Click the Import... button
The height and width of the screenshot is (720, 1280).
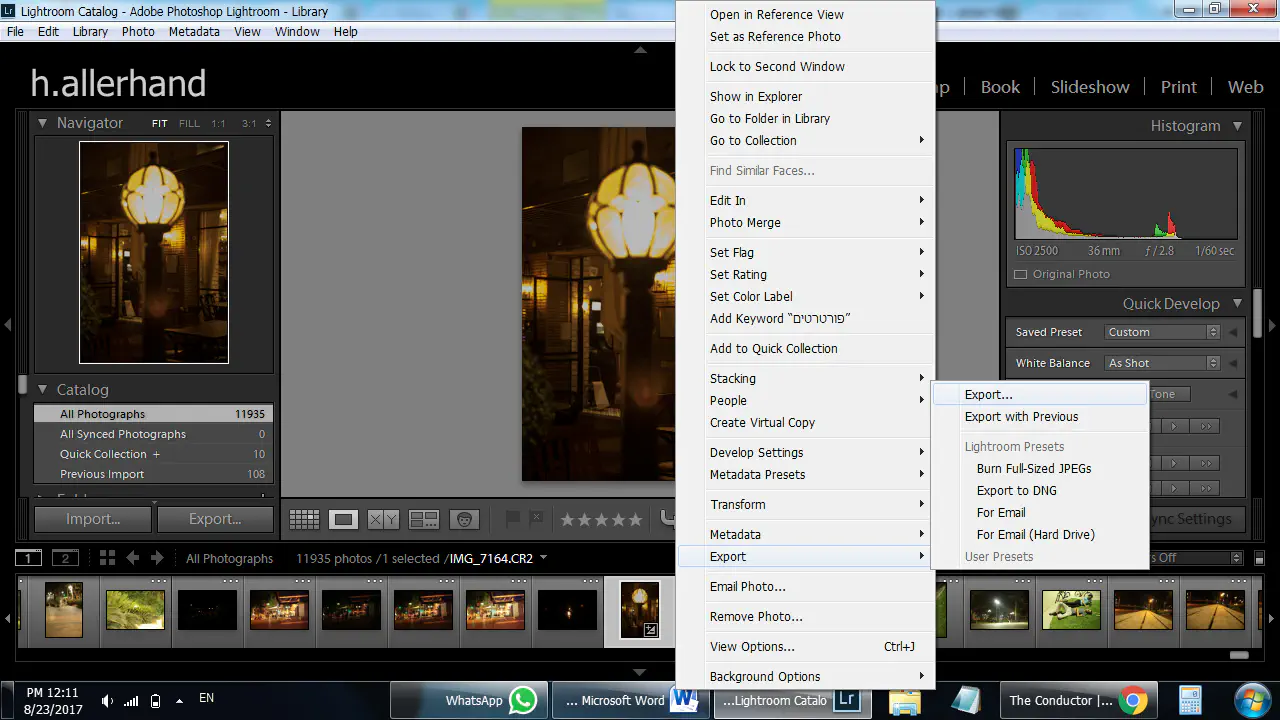93,519
